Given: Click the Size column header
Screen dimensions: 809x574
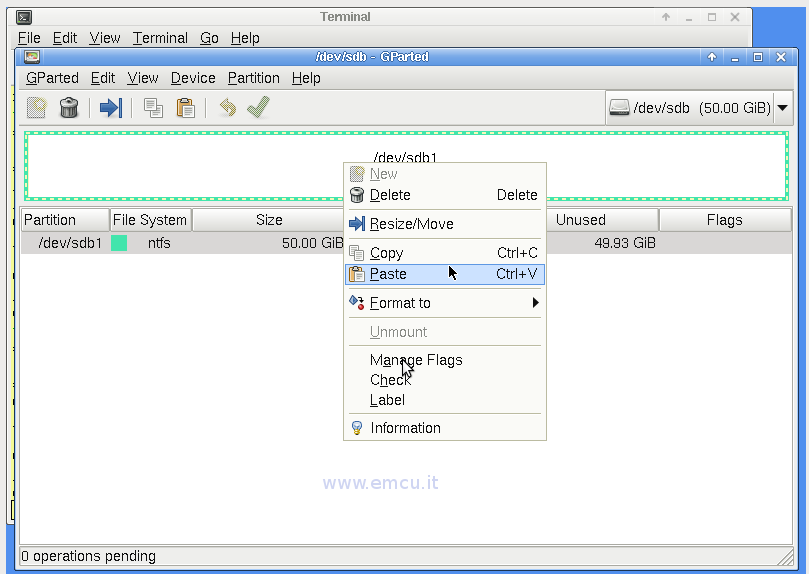Looking at the screenshot, I should pyautogui.click(x=268, y=220).
